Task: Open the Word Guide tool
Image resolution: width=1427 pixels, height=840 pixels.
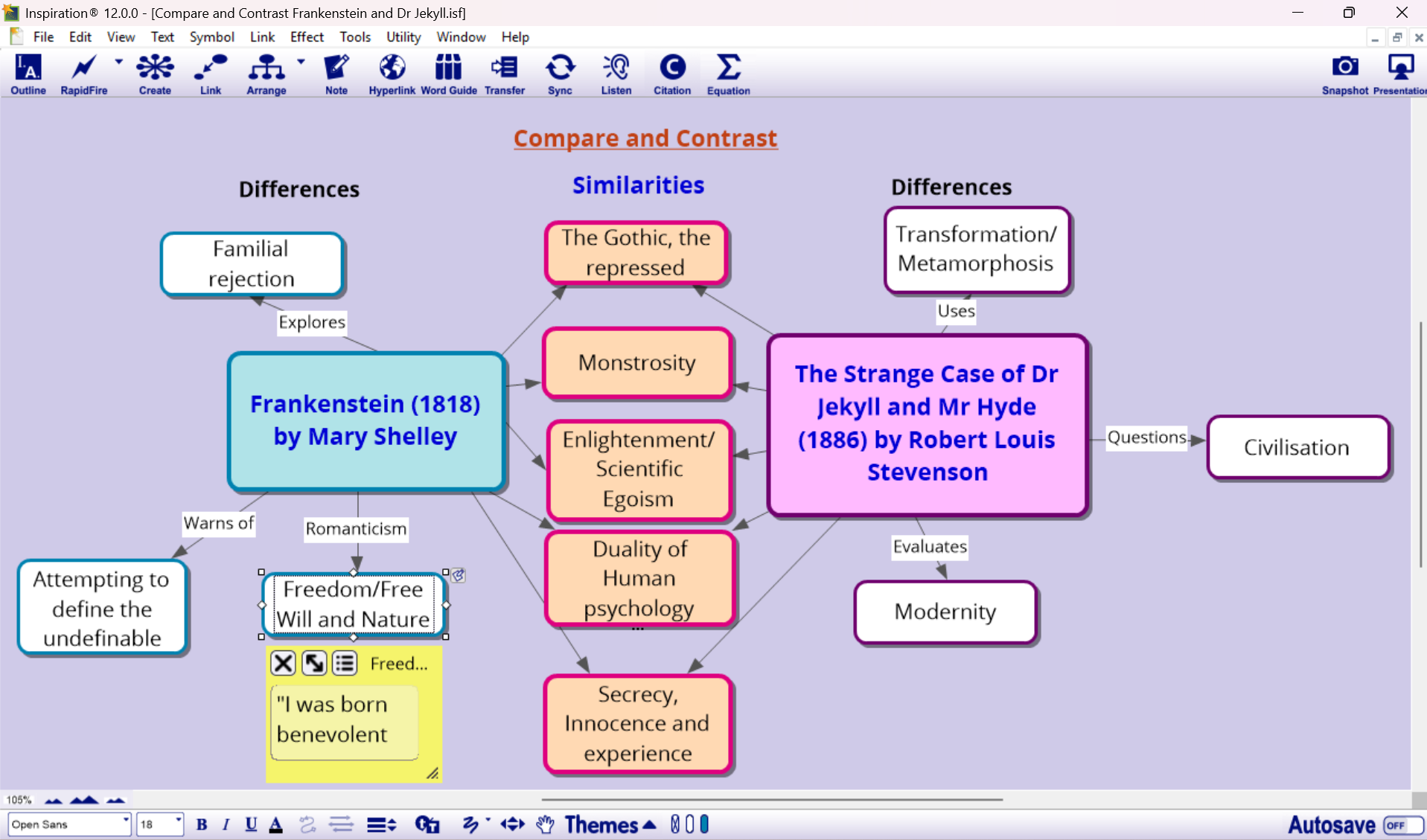Action: (448, 74)
